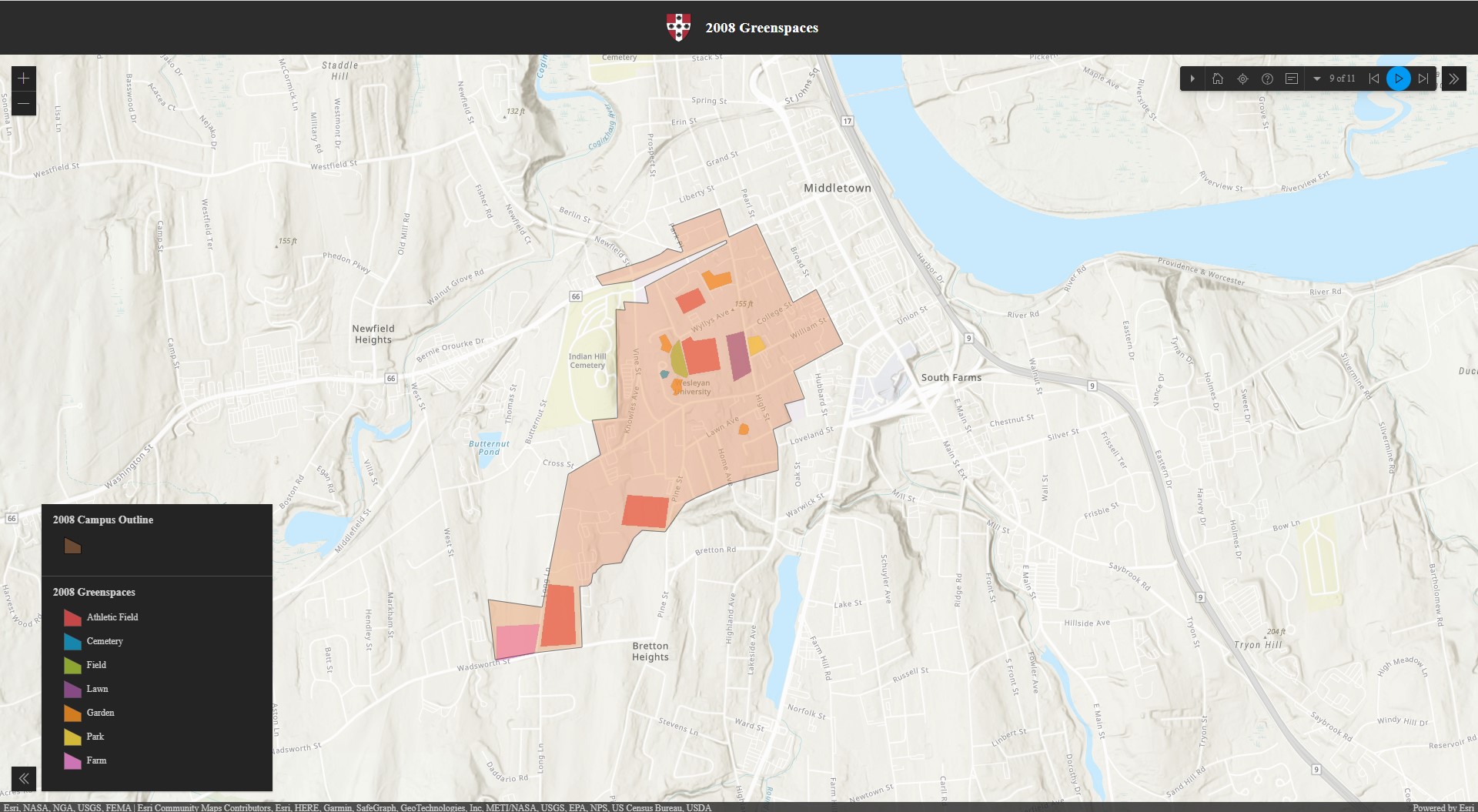Click the South Farms map label
Viewport: 1478px width, 812px height.
tap(951, 378)
